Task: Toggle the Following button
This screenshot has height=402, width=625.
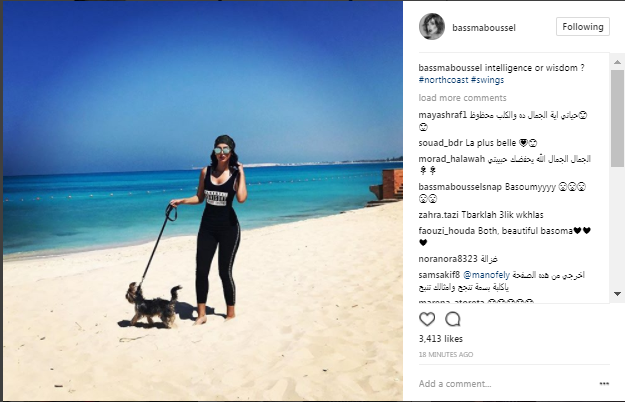Action: [583, 27]
